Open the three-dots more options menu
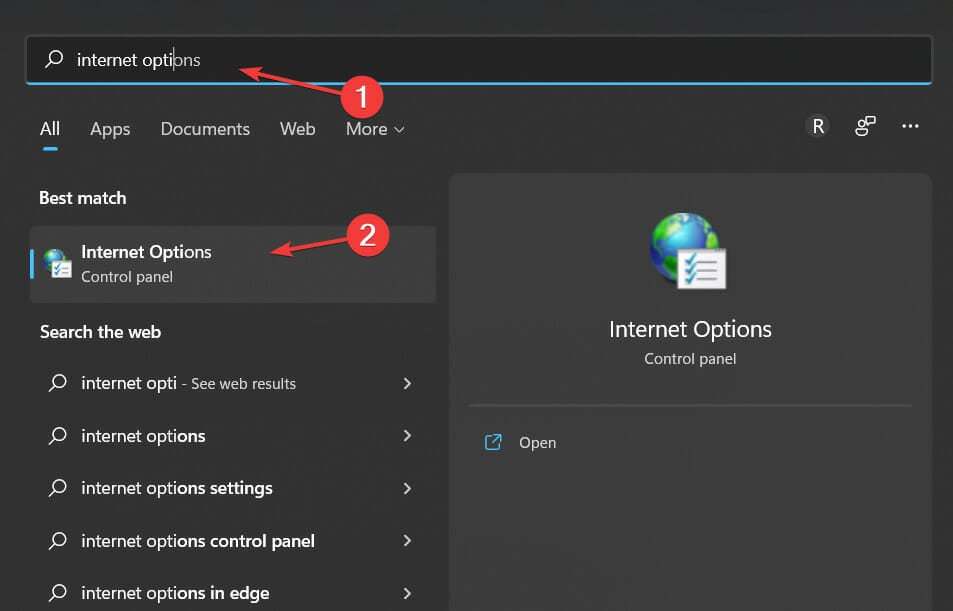 pos(910,126)
